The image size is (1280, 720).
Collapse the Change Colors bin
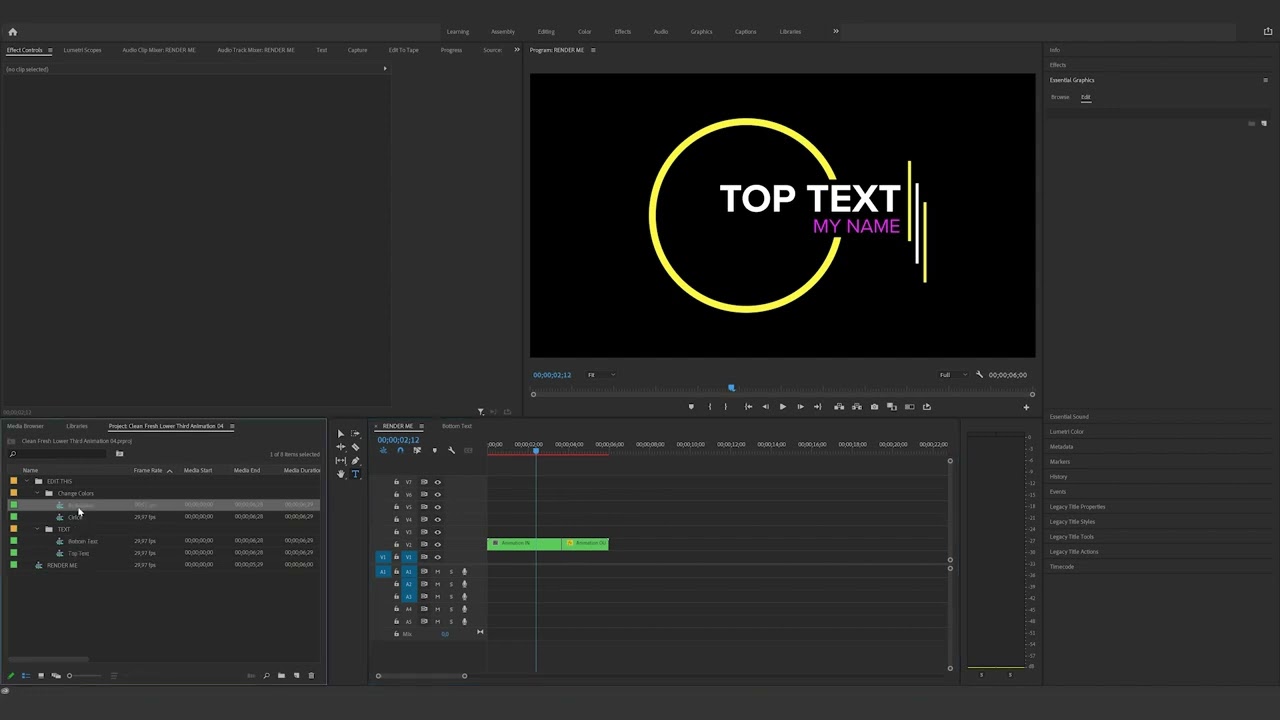click(x=38, y=493)
